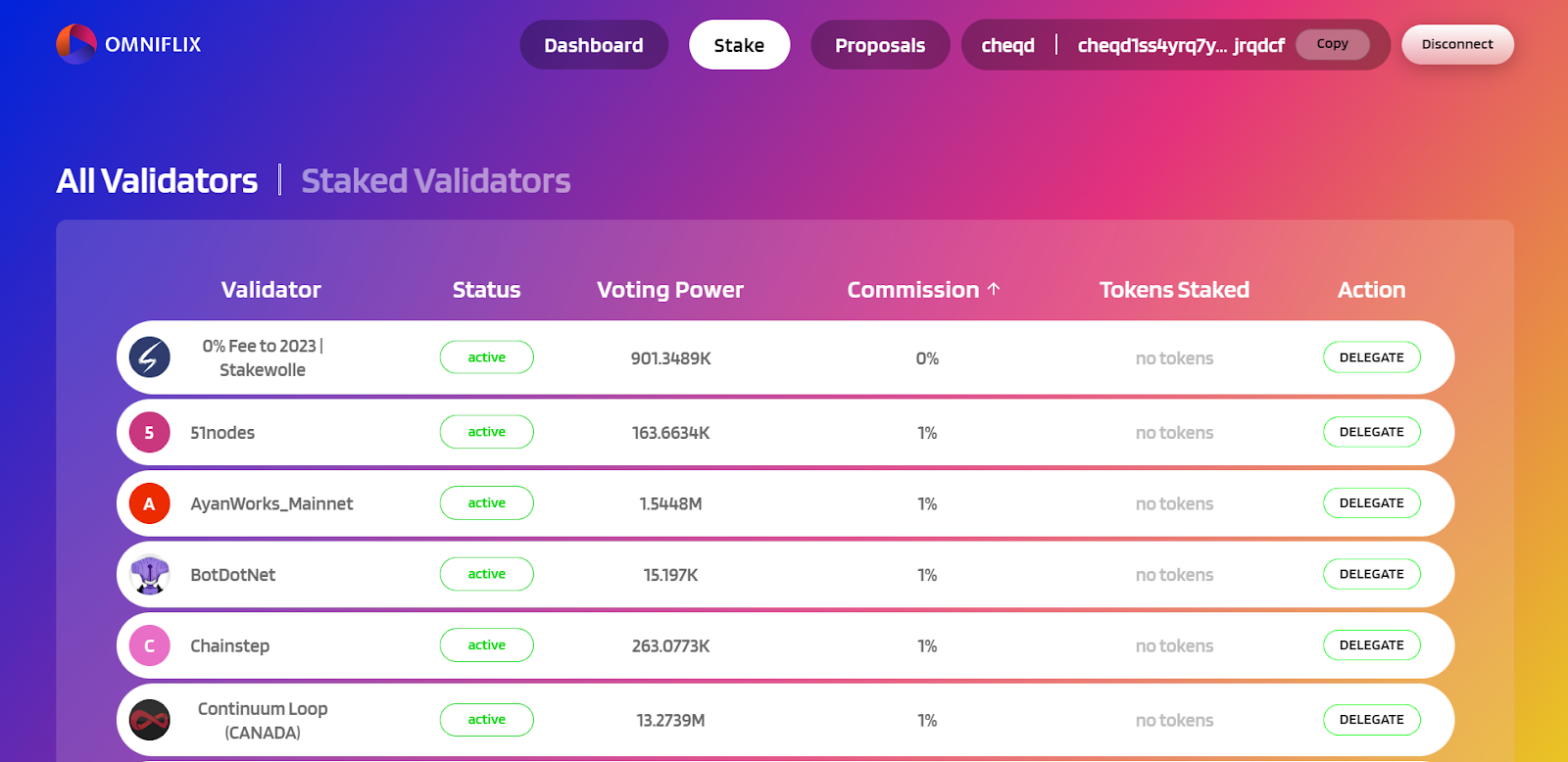Select the Stake navigation item

point(739,45)
